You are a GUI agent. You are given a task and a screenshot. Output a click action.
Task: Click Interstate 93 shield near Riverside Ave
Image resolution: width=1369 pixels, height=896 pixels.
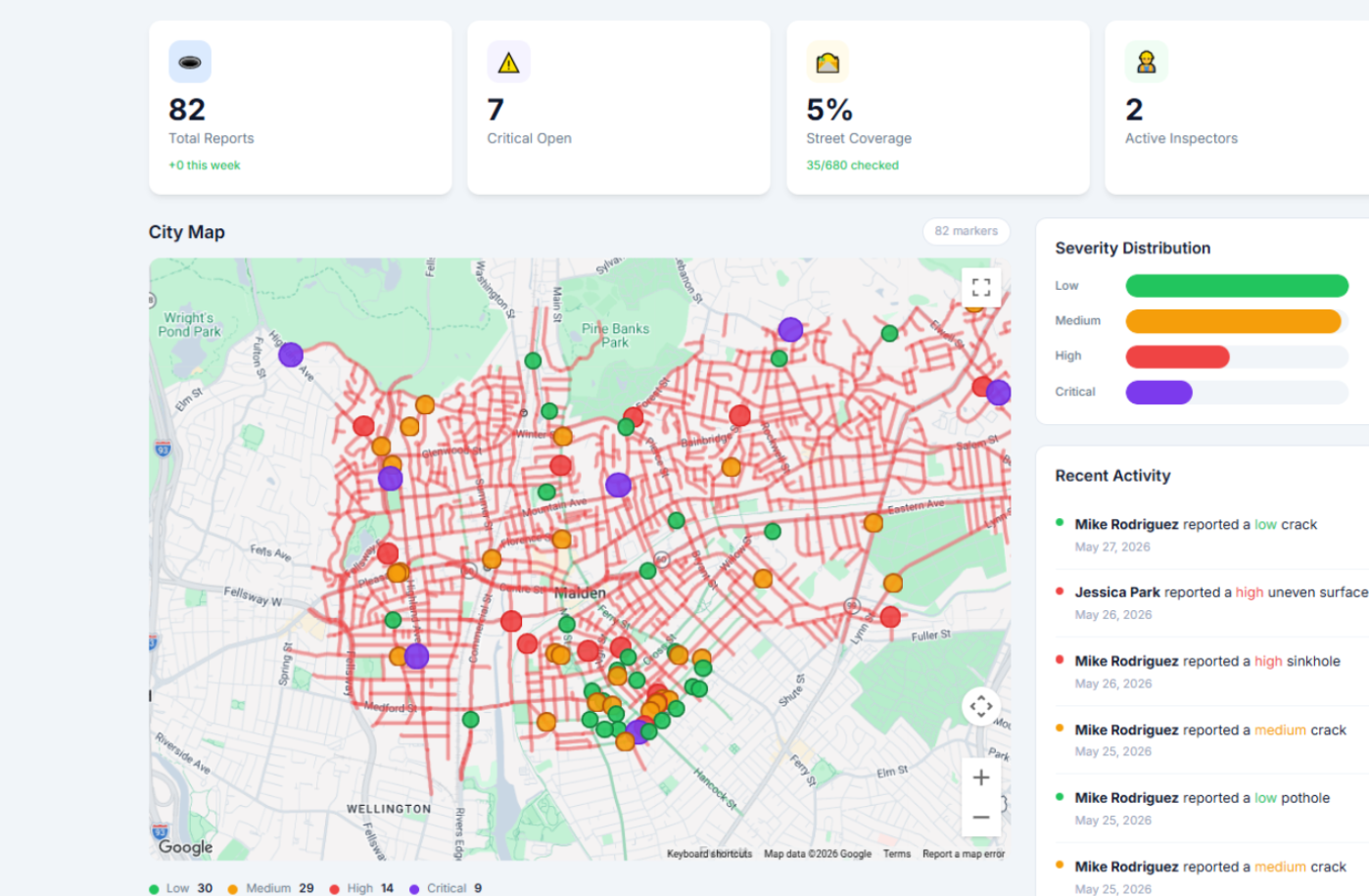point(160,831)
